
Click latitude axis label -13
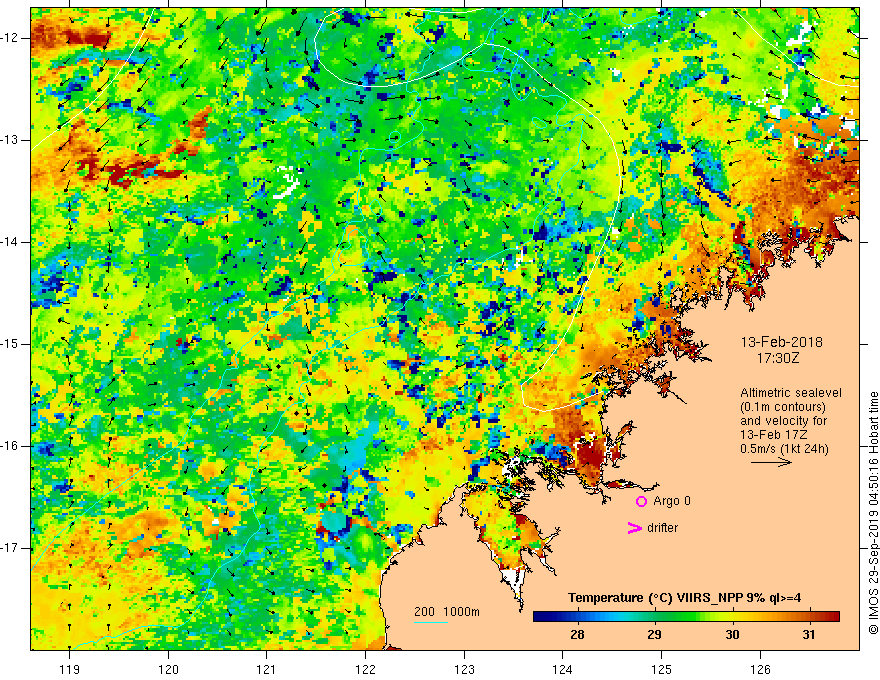[x=10, y=140]
